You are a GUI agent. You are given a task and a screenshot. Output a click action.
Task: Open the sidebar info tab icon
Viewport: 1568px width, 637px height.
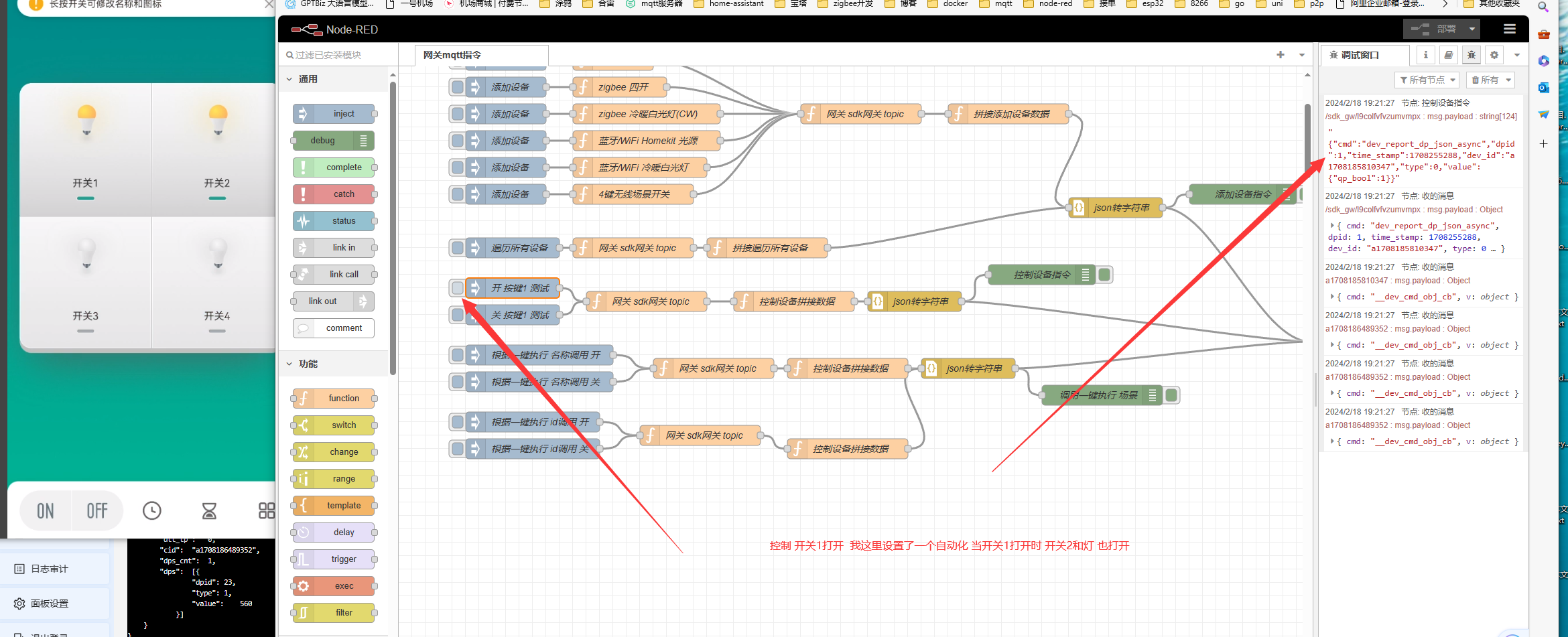pos(1425,55)
